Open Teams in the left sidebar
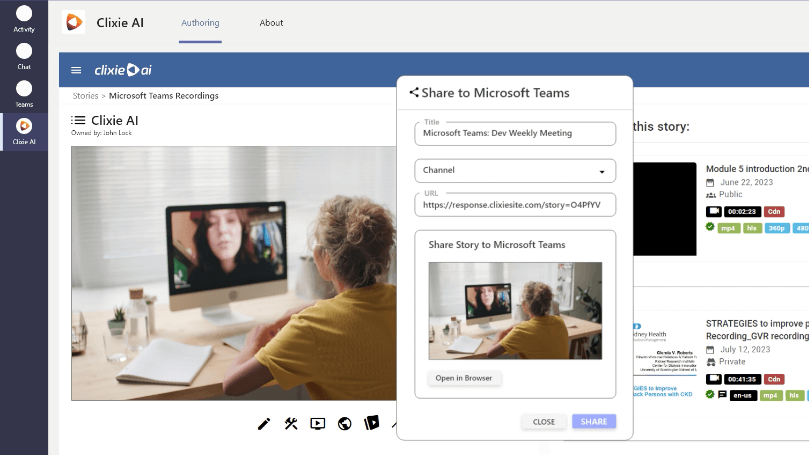The height and width of the screenshot is (455, 809). [24, 94]
